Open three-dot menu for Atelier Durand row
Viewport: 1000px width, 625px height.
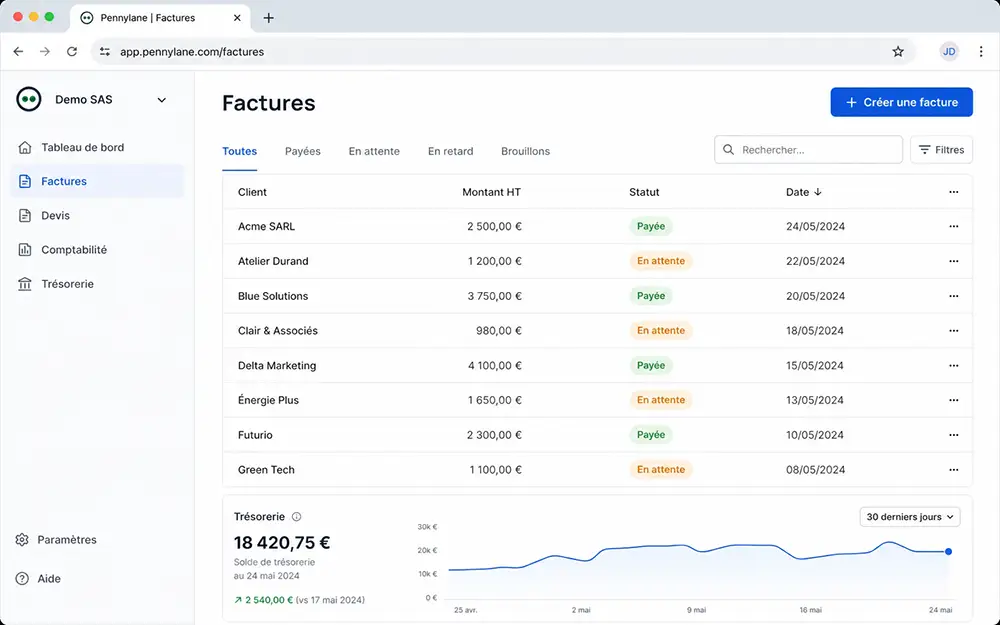tap(953, 261)
